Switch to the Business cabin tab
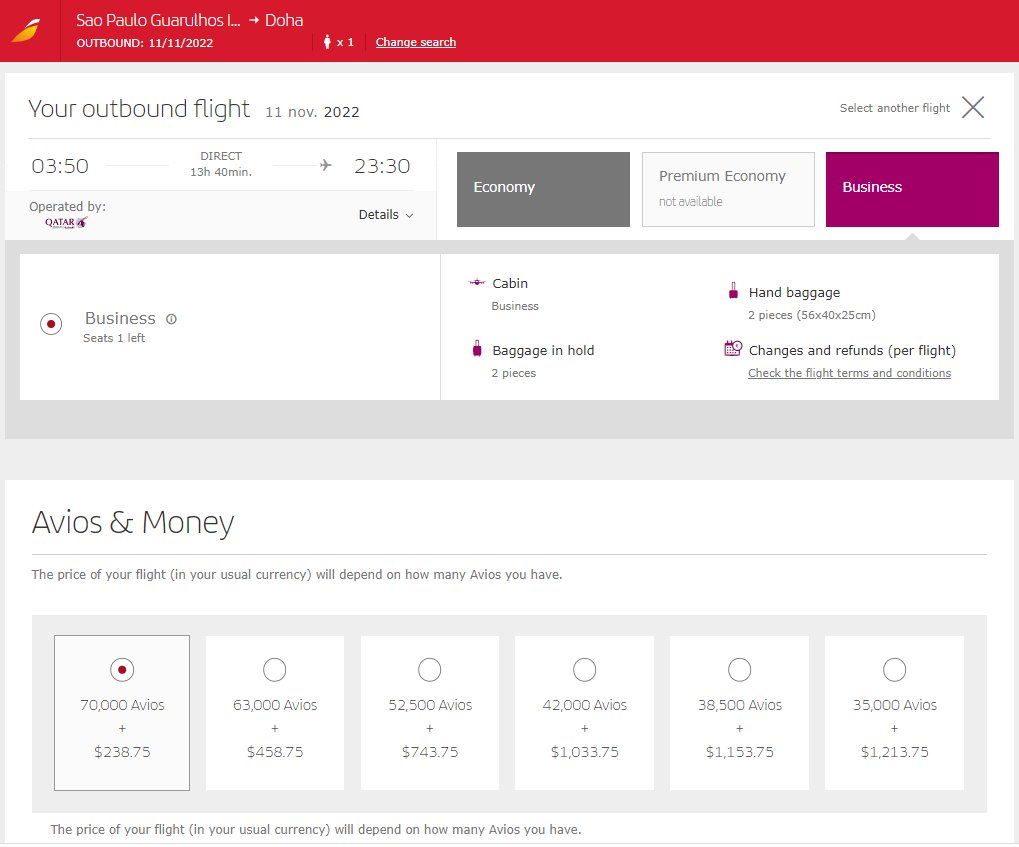The image size is (1019, 847). pyautogui.click(x=912, y=189)
